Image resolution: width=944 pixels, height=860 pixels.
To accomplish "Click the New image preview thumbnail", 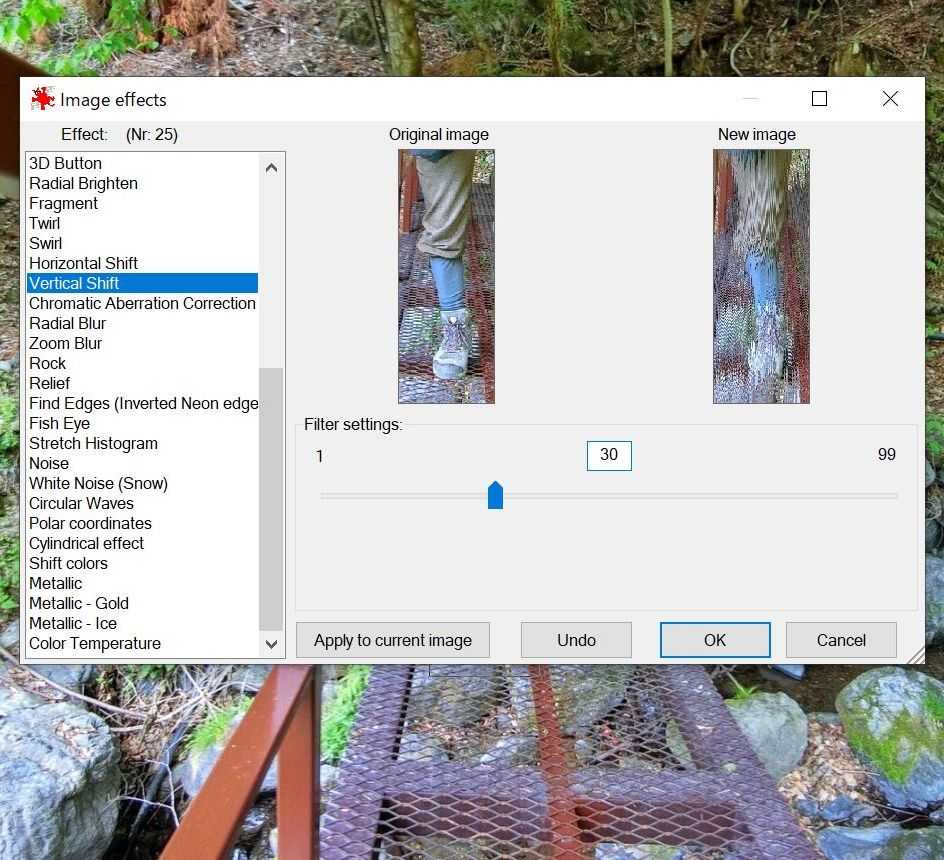I will tap(761, 276).
